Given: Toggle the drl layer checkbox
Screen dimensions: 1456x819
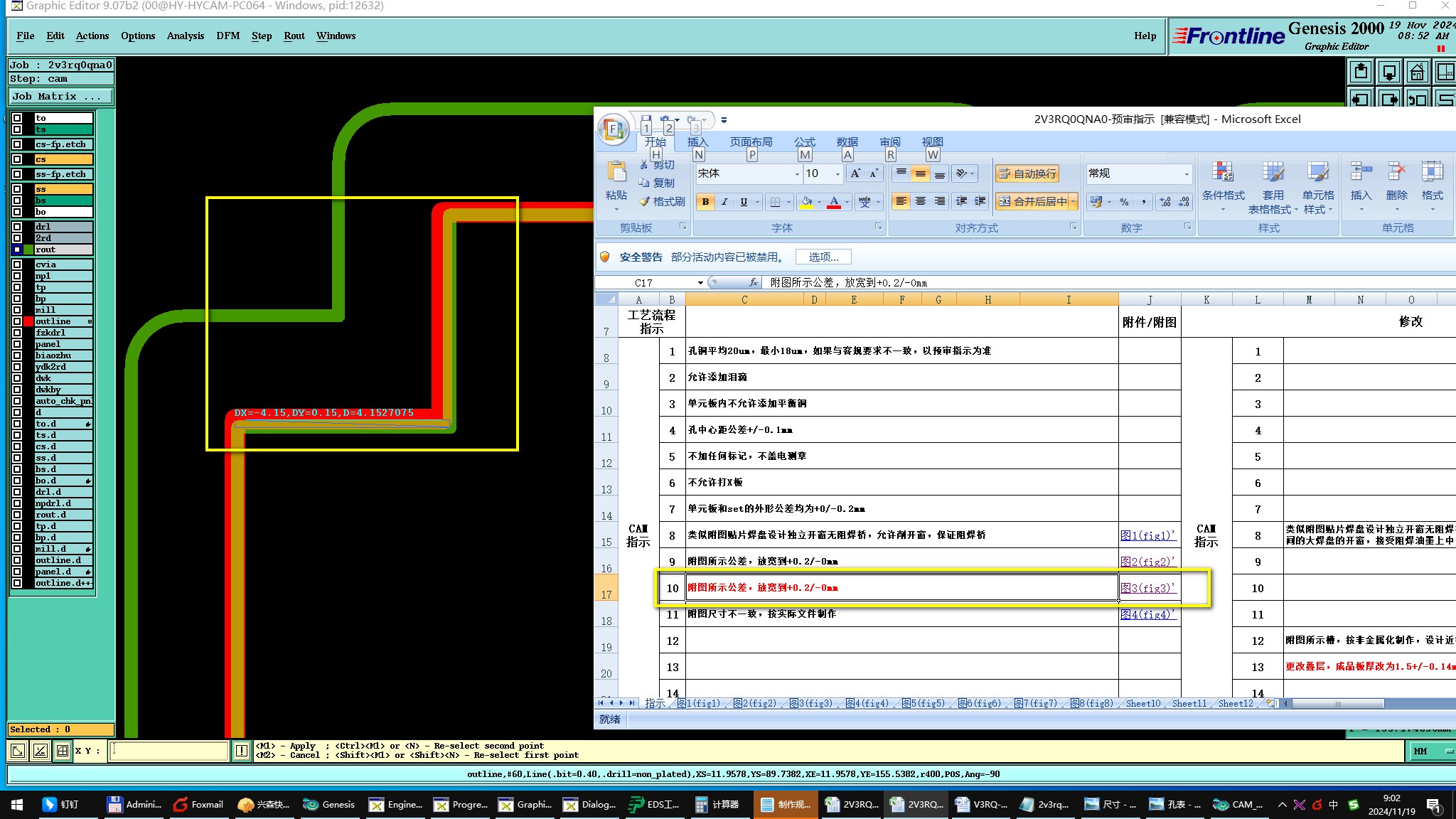Looking at the screenshot, I should [x=17, y=227].
